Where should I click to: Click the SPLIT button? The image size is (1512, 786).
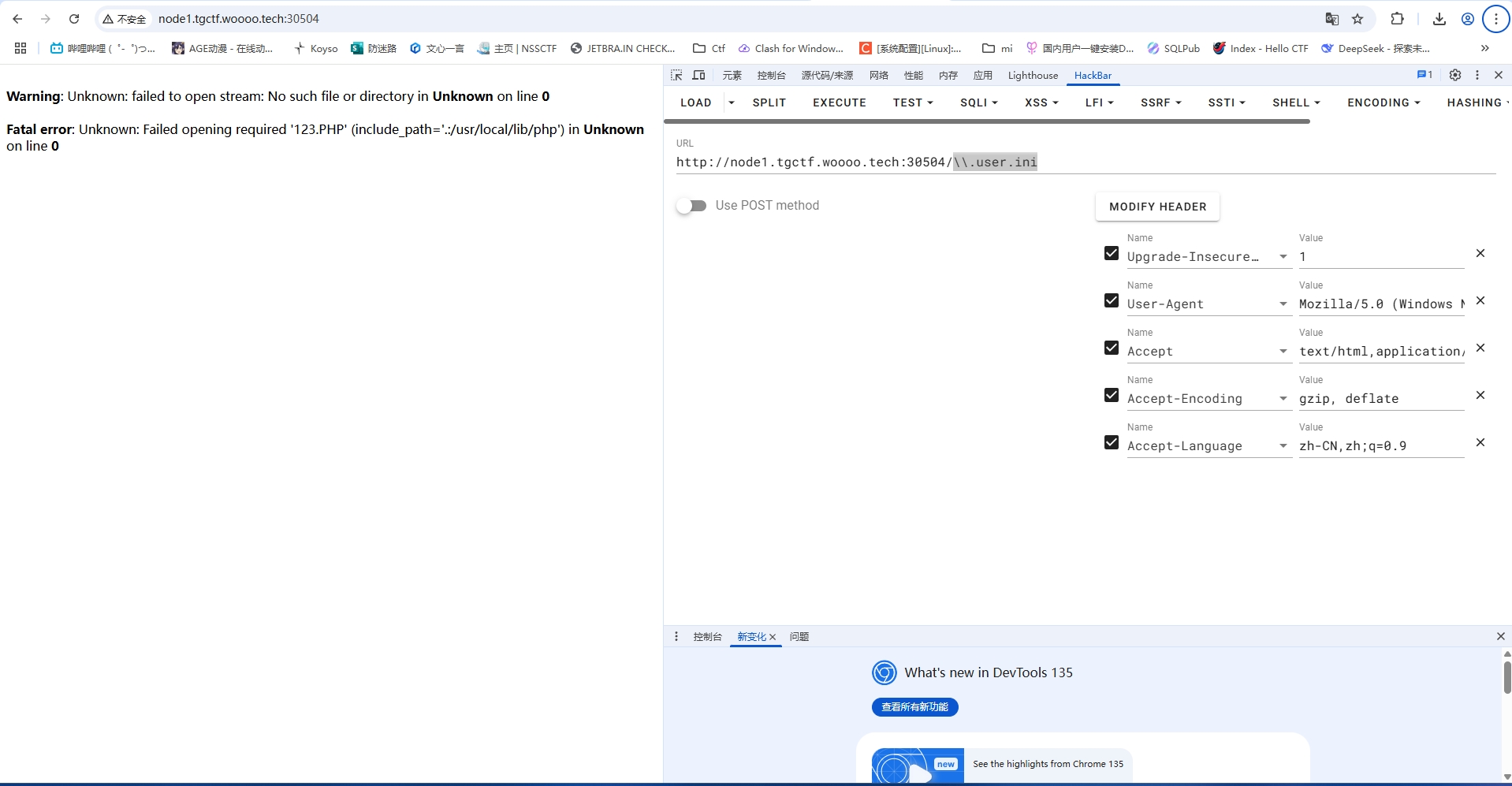pos(769,102)
